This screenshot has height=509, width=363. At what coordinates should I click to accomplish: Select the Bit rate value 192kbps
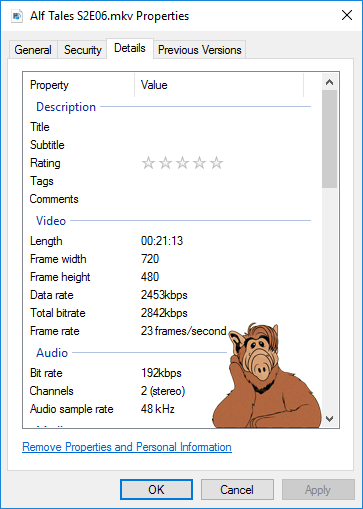pos(161,373)
